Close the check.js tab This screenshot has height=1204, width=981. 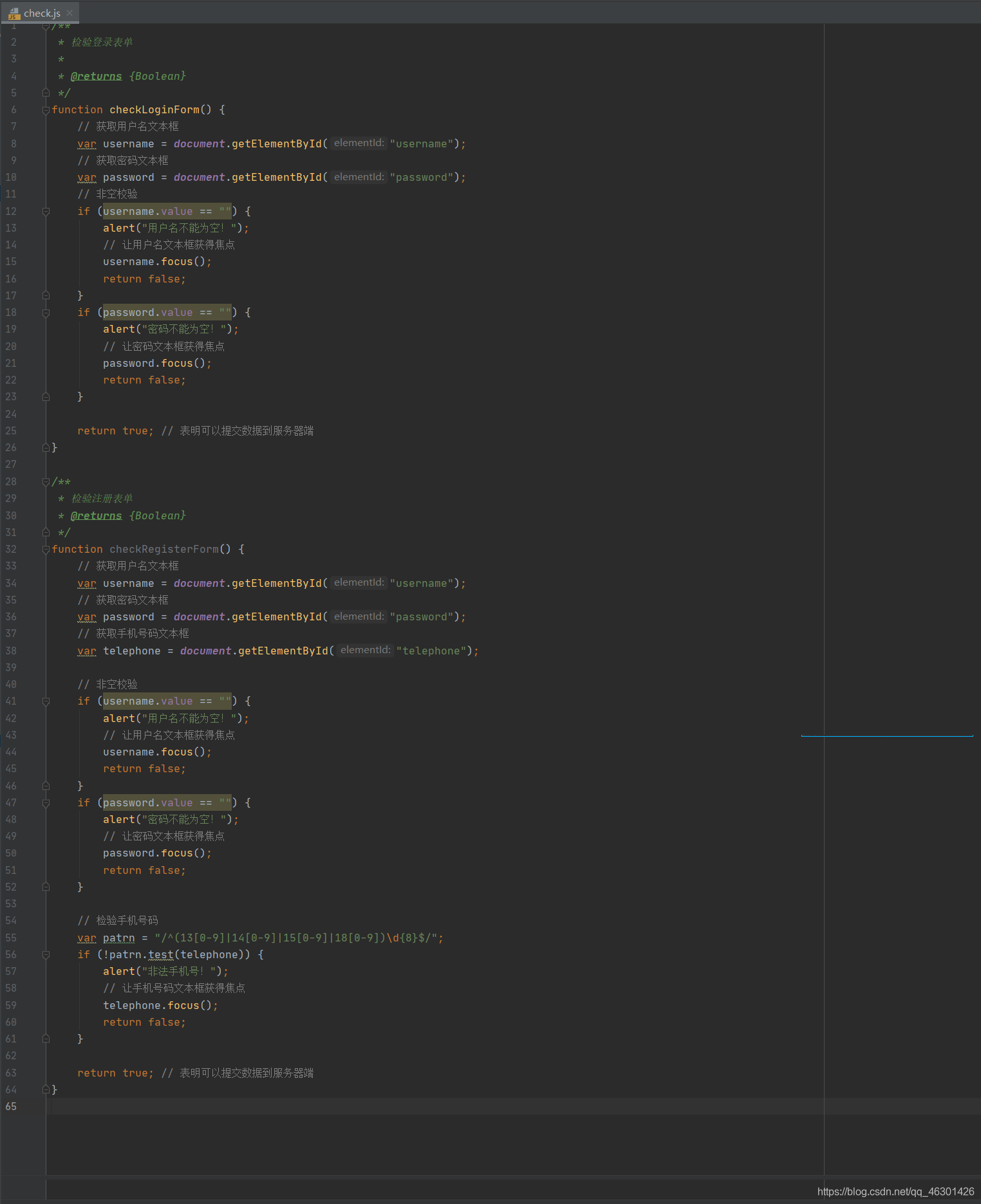click(x=70, y=13)
